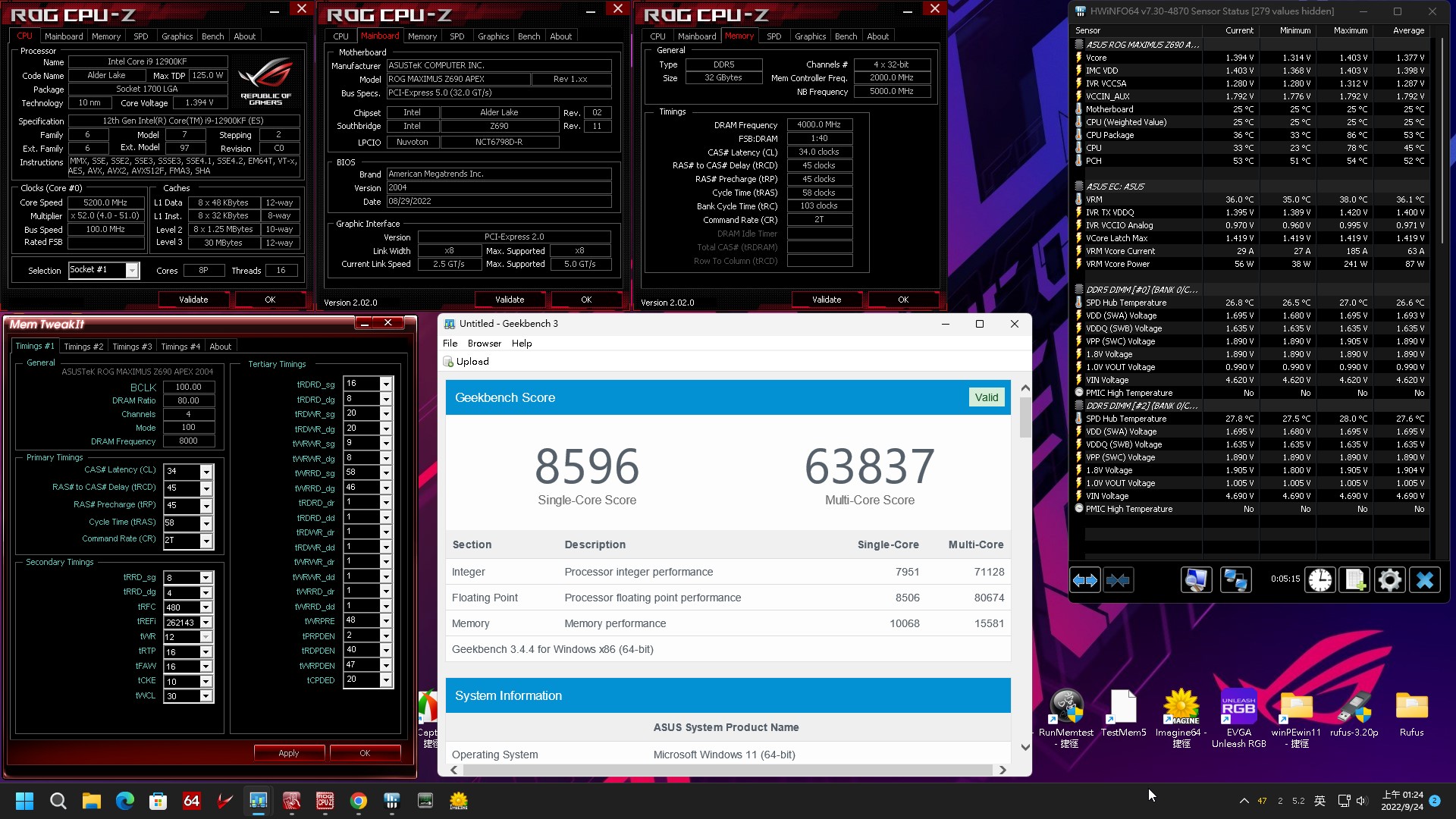Switch to Timings #2 tab
This screenshot has width=1456, height=819.
point(83,347)
